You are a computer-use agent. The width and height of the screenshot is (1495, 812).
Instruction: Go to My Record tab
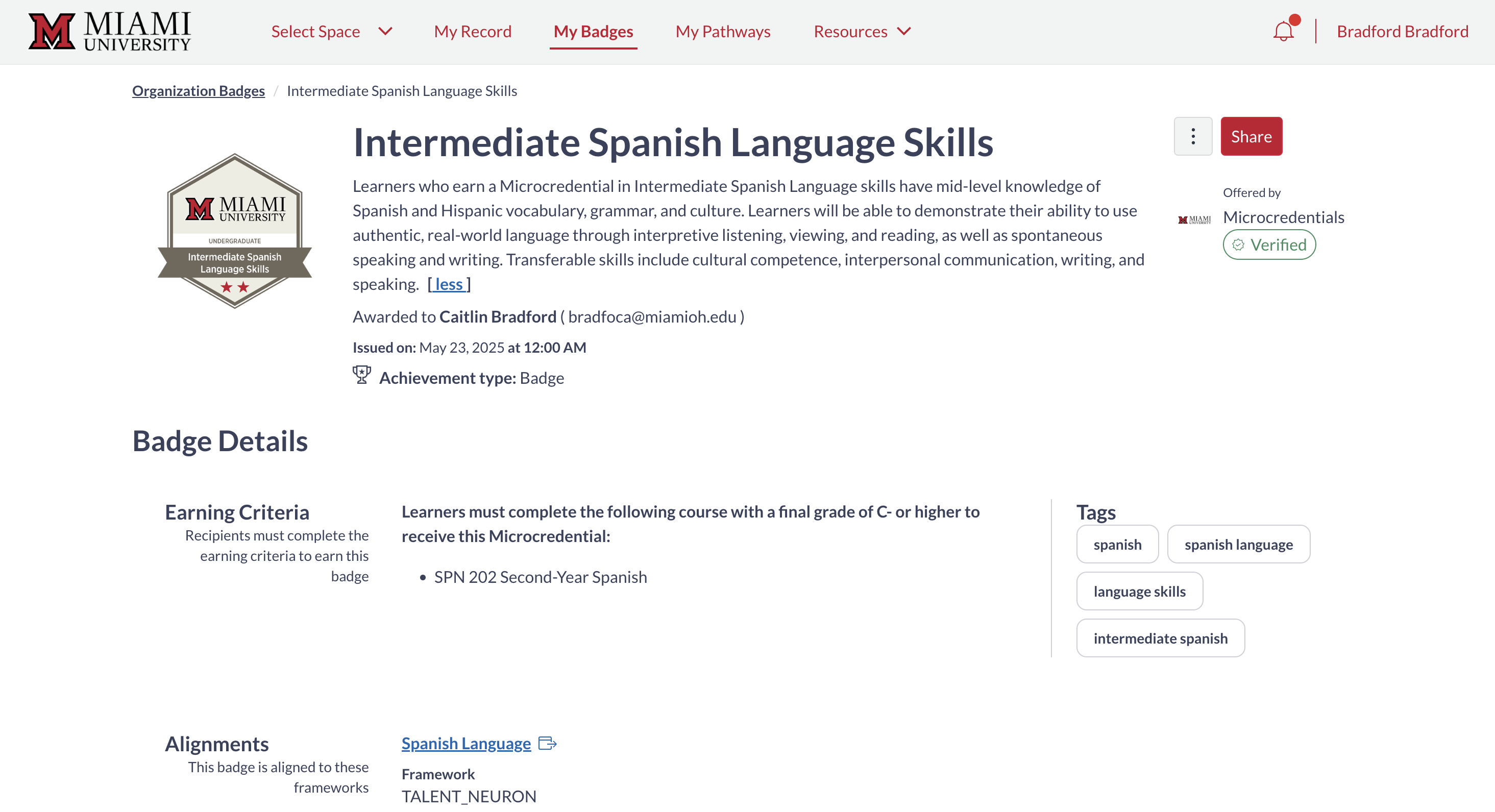click(x=473, y=31)
